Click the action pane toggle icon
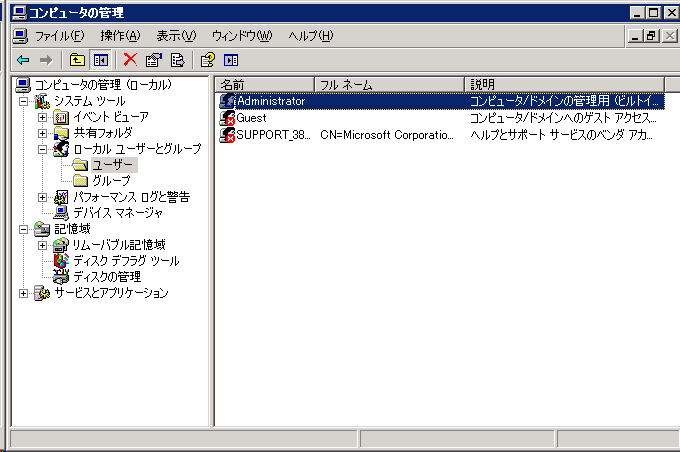Image resolution: width=680 pixels, height=452 pixels. tap(231, 60)
